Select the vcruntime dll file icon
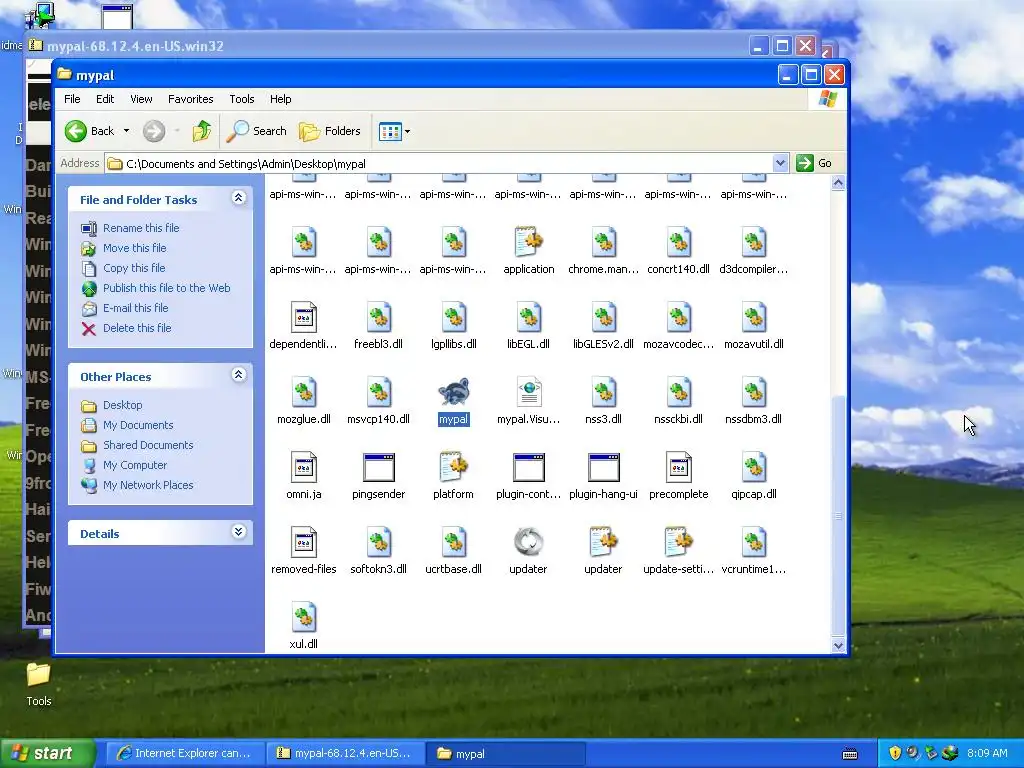This screenshot has width=1024, height=768. point(754,542)
